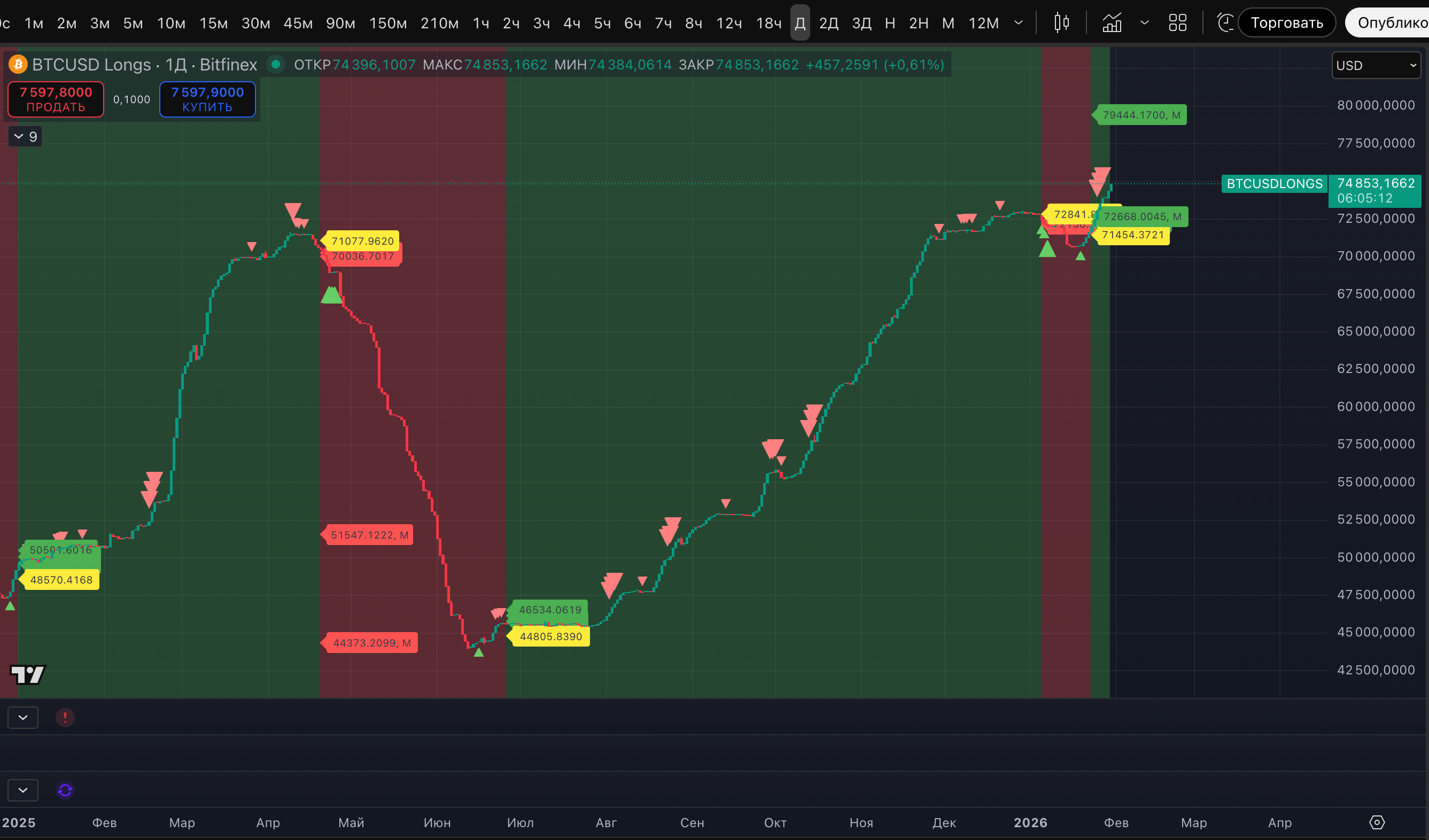
Task: Click the purple refresh icon in lower pane
Action: [x=65, y=790]
